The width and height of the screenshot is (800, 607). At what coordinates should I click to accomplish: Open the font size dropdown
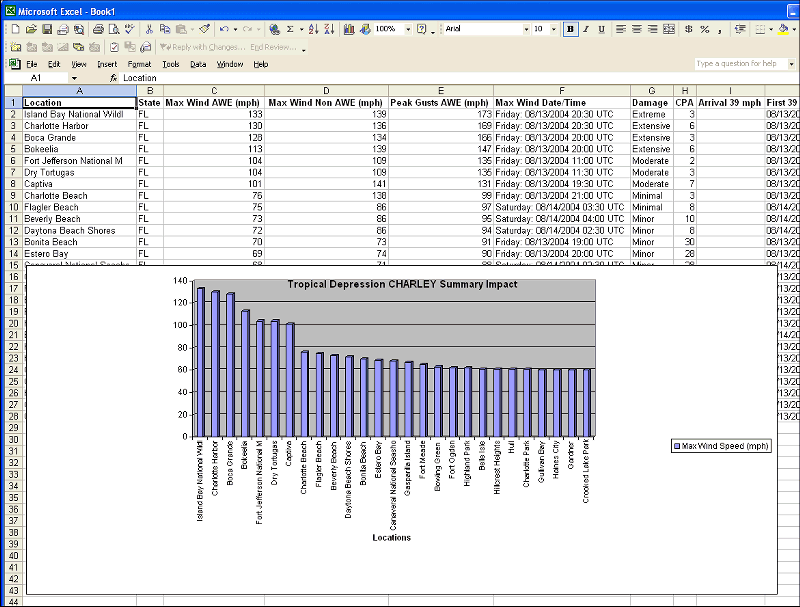[x=554, y=30]
